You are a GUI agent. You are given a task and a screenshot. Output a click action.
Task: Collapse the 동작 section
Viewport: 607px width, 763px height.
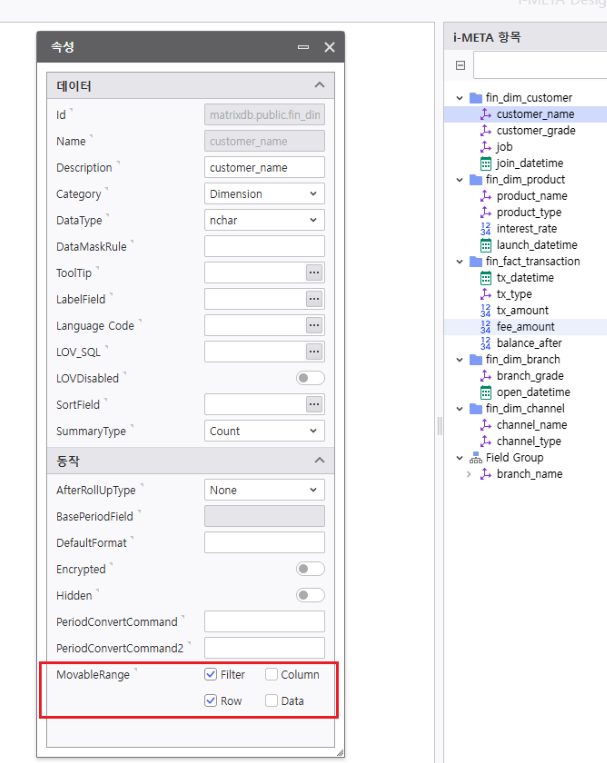point(319,460)
